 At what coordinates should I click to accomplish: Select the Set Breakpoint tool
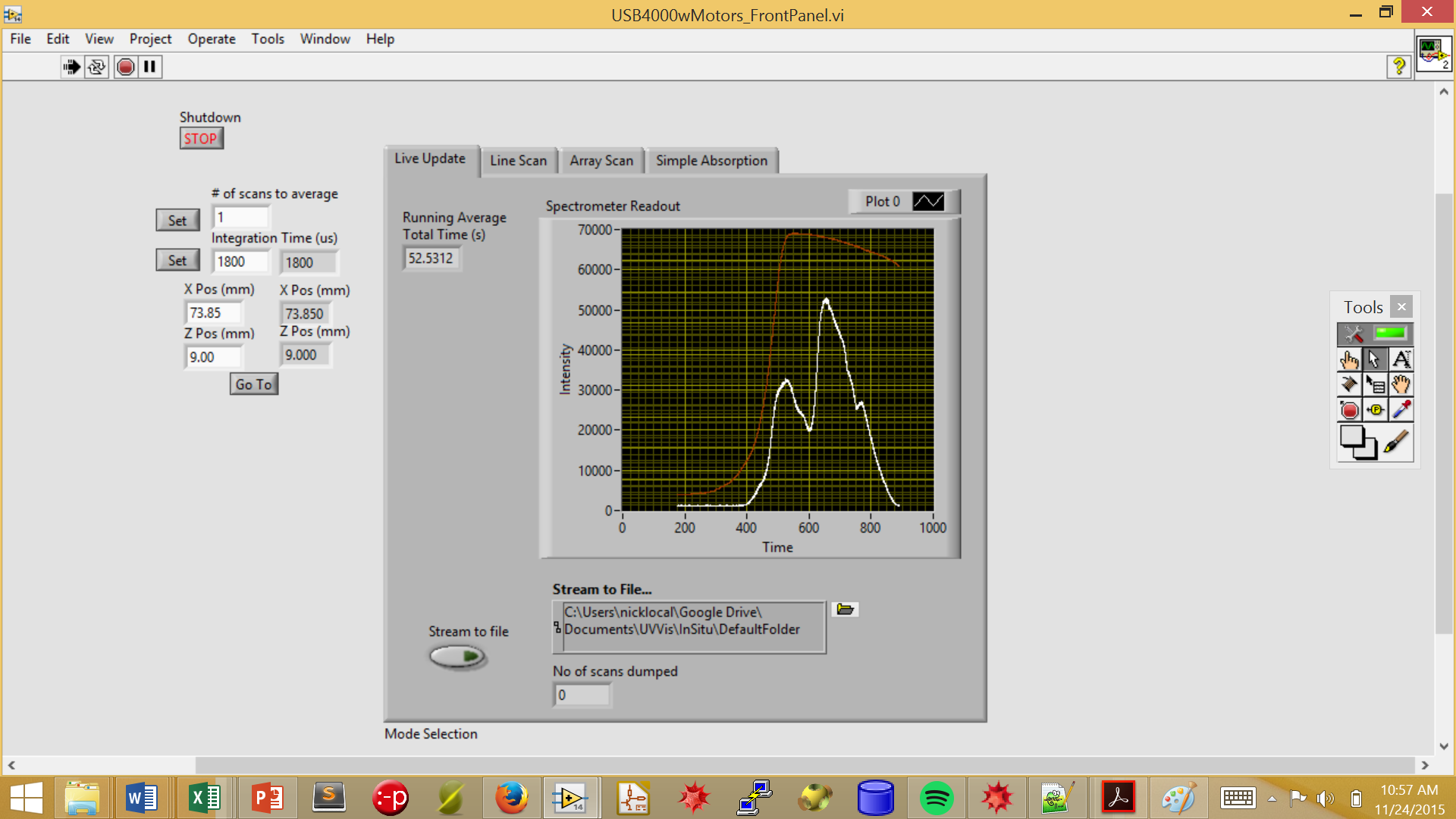1349,410
